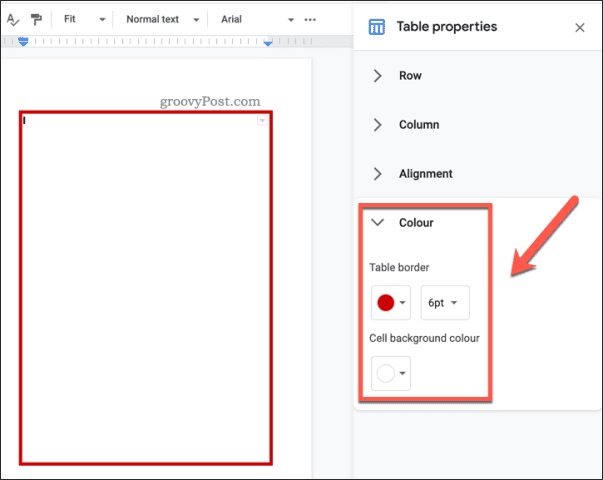
Task: Open the Cell background colour picker
Action: tap(391, 373)
